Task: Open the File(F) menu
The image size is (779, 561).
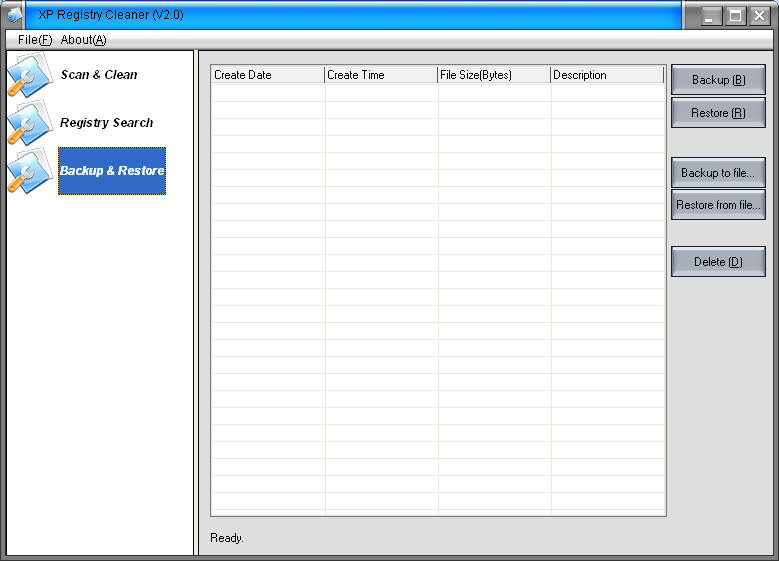Action: click(35, 40)
